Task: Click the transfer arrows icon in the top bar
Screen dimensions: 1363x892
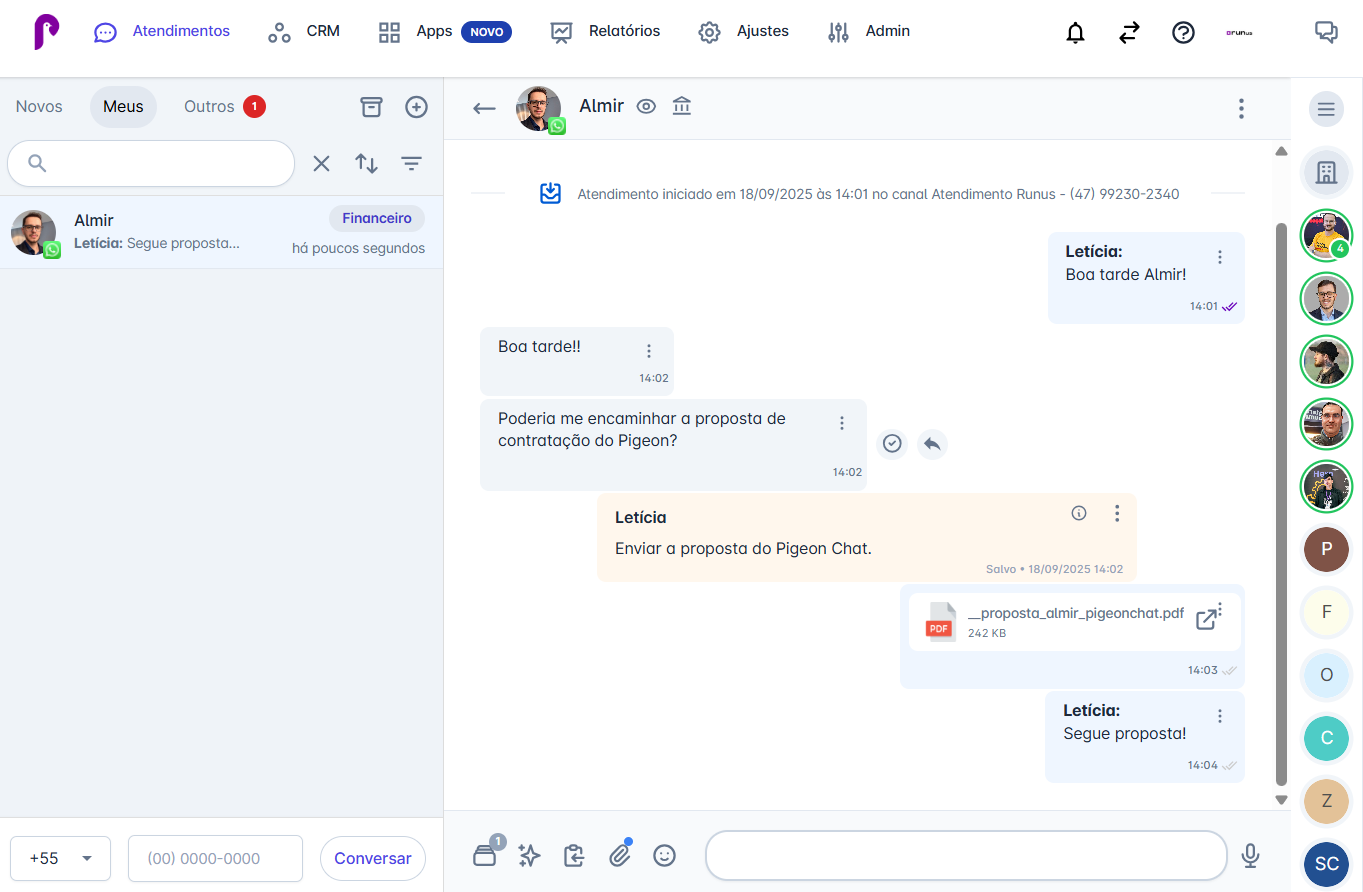Action: point(1129,32)
